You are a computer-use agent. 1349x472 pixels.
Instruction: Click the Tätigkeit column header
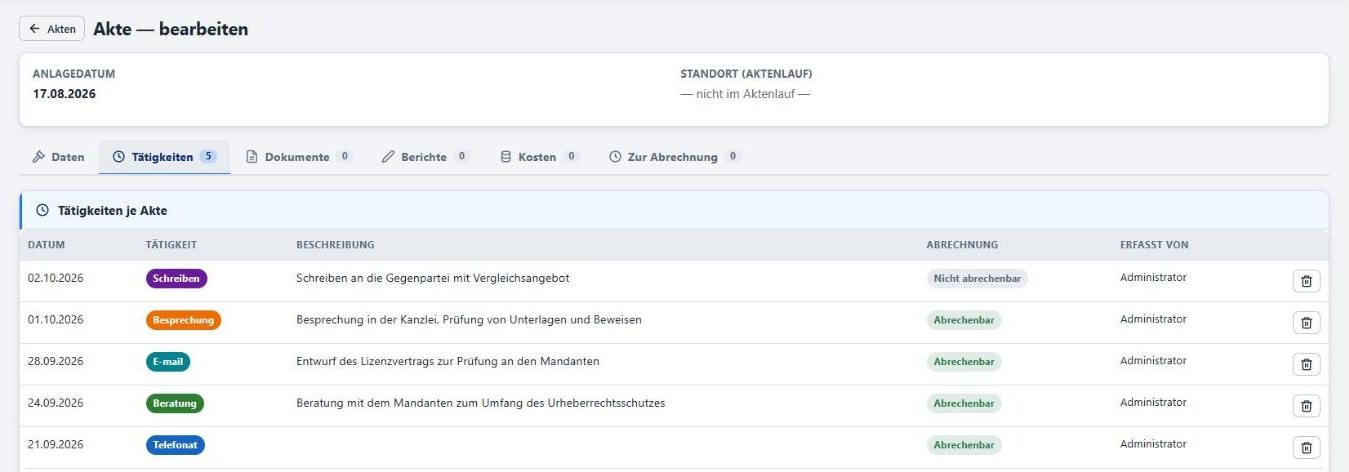click(171, 245)
